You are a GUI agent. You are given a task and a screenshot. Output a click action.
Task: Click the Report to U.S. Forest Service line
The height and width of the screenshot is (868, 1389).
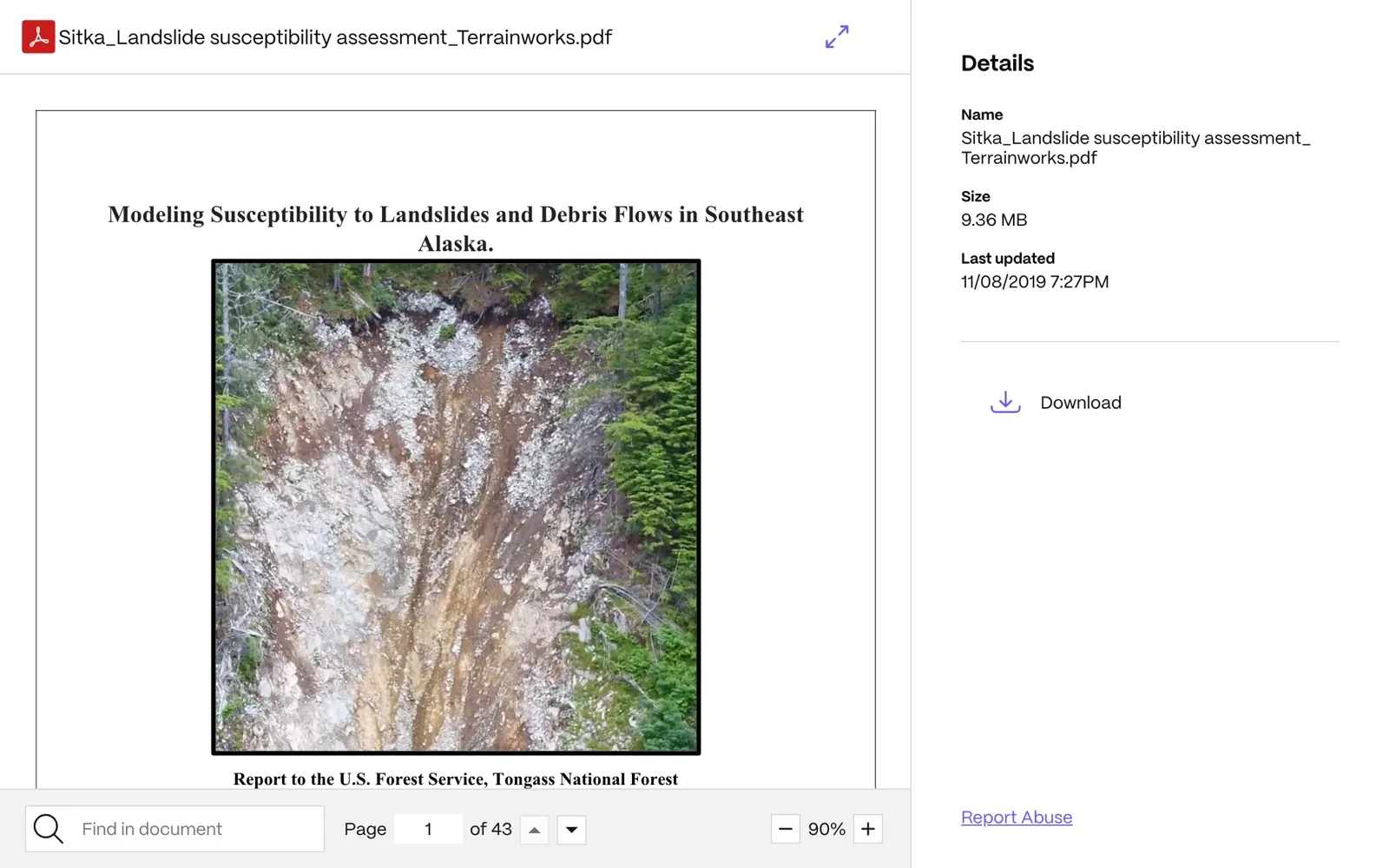click(x=456, y=779)
